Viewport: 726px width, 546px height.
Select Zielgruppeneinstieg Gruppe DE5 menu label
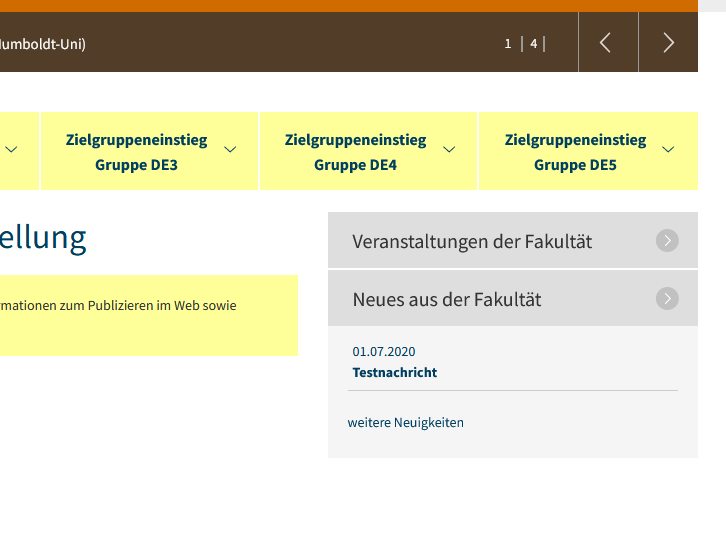[575, 152]
